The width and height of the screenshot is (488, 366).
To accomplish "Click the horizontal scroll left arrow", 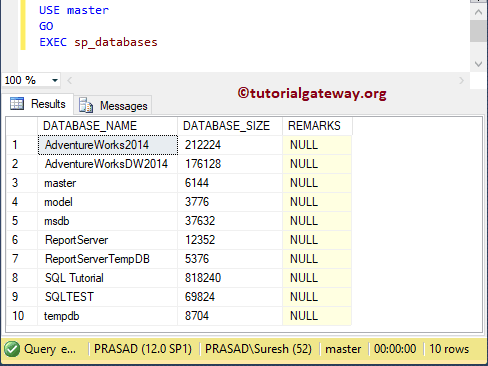I will (69, 80).
